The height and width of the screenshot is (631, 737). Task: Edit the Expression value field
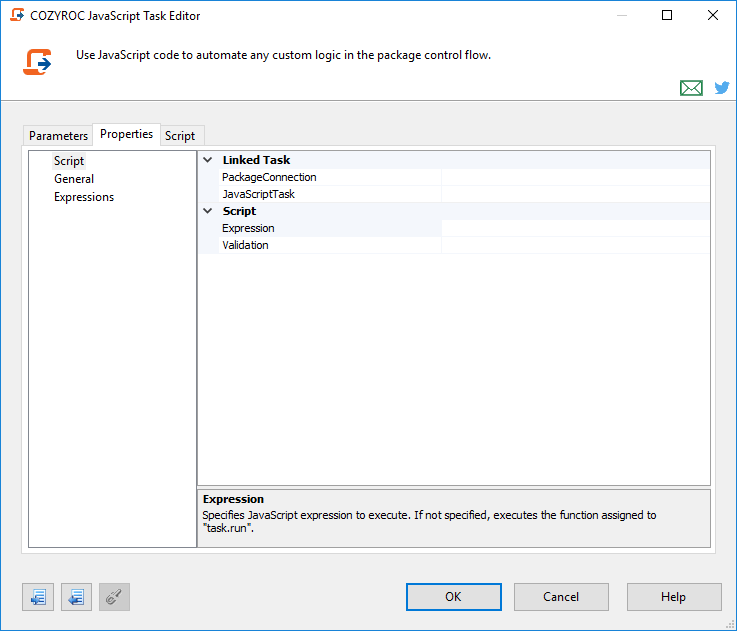click(x=576, y=228)
